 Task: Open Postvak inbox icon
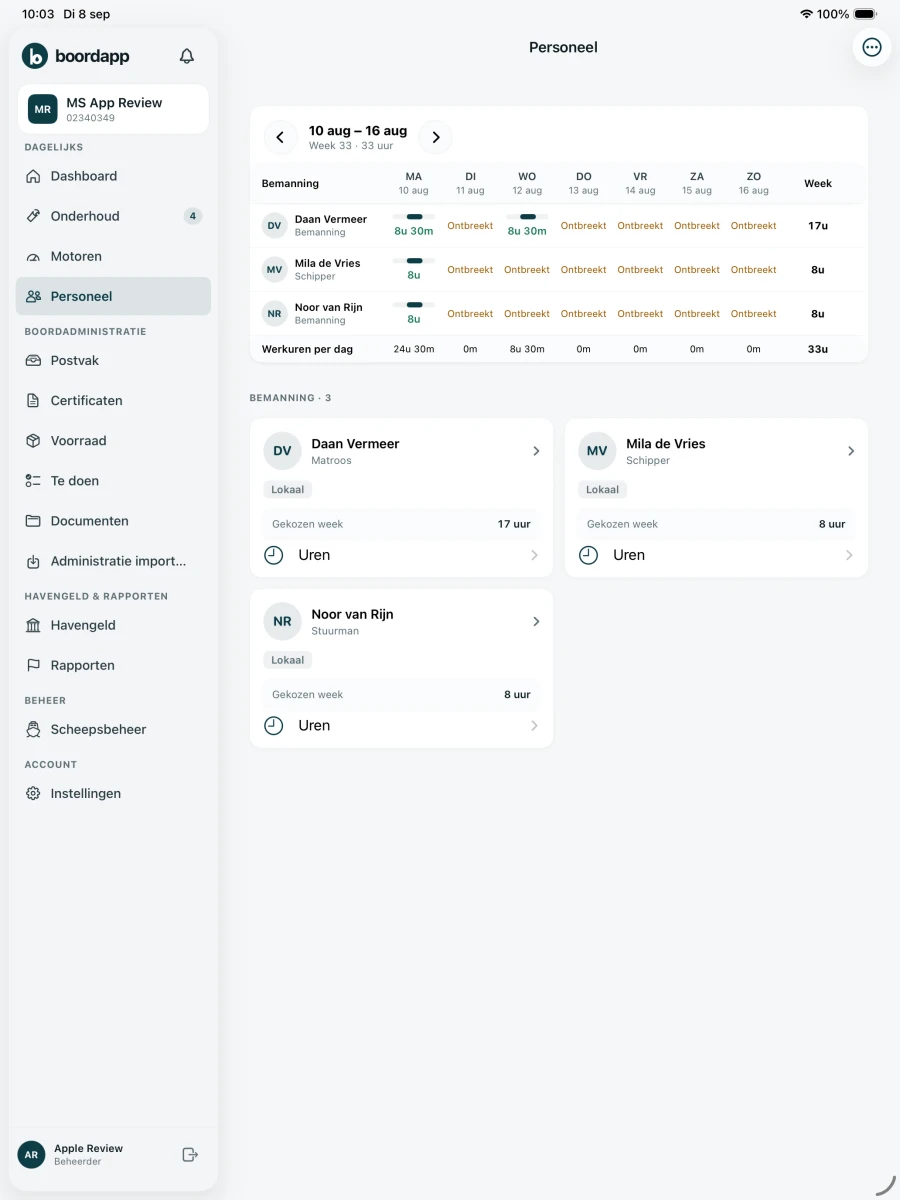click(x=33, y=360)
